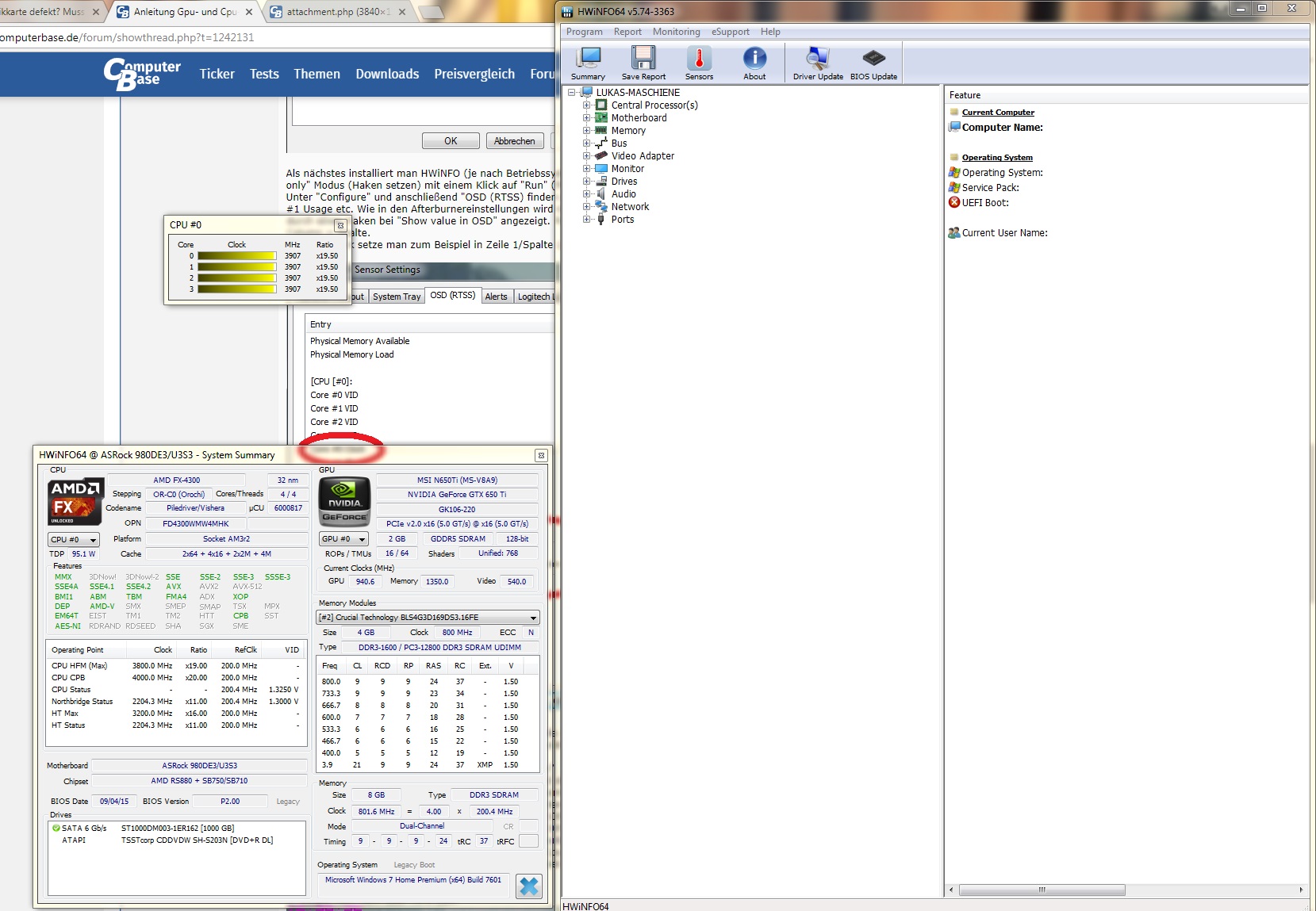
Task: Switch to Anleitung Gpu- und Cpu browser tab
Action: [186, 12]
